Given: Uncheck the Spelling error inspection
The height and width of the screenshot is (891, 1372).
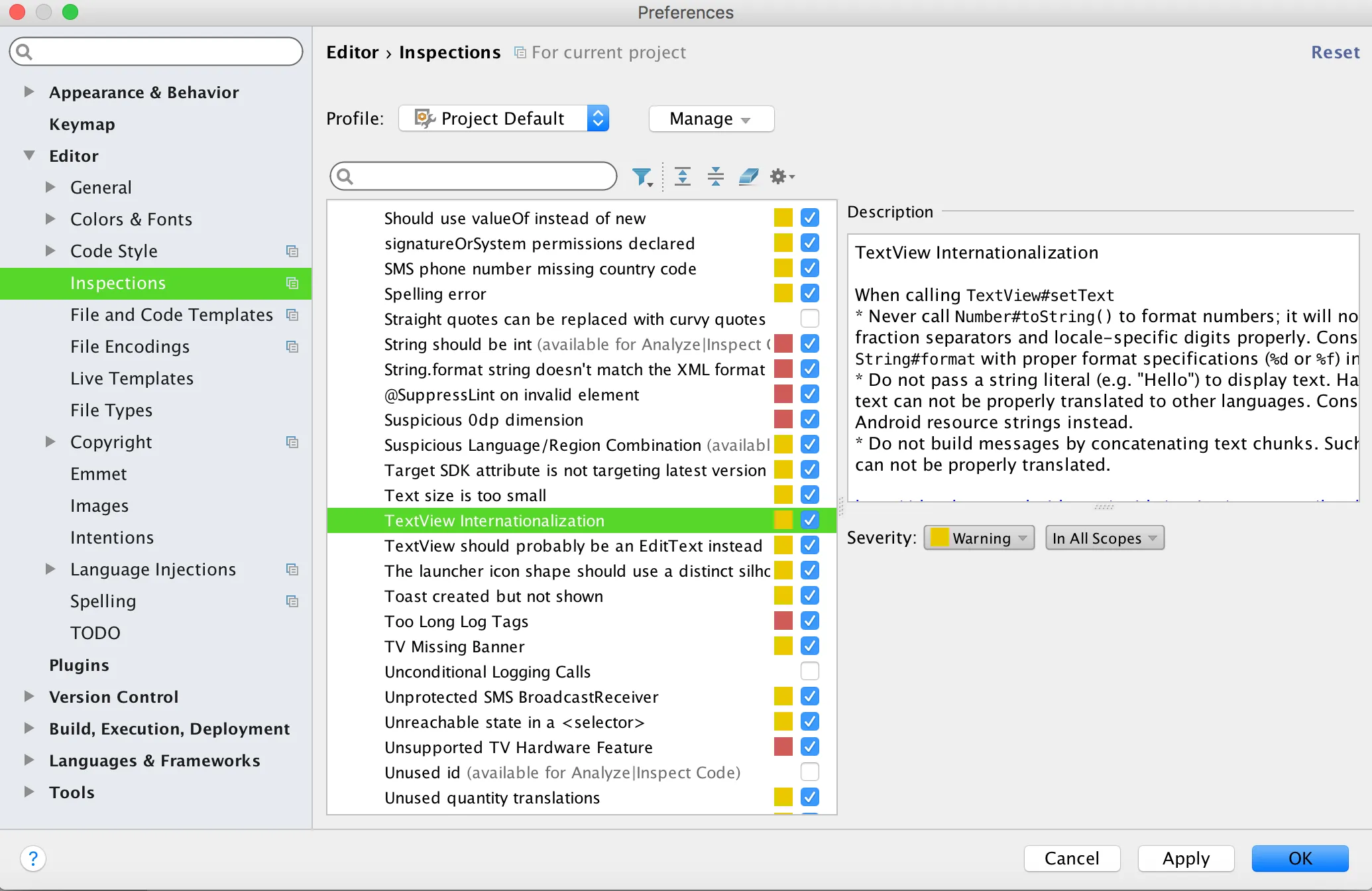Looking at the screenshot, I should [809, 294].
